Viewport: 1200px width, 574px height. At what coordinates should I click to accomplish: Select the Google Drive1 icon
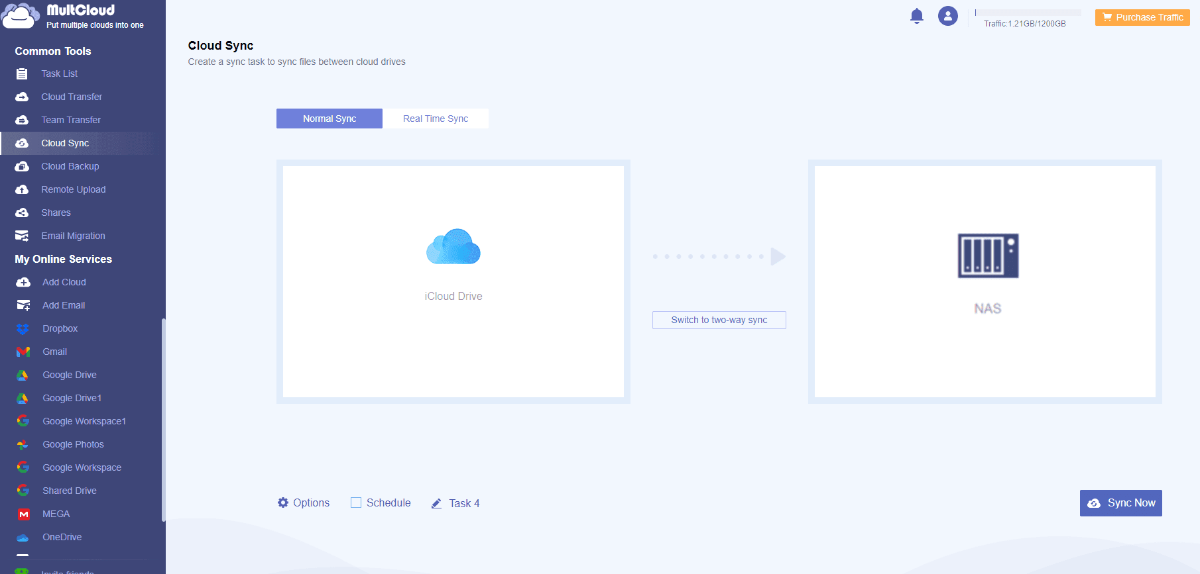point(22,398)
